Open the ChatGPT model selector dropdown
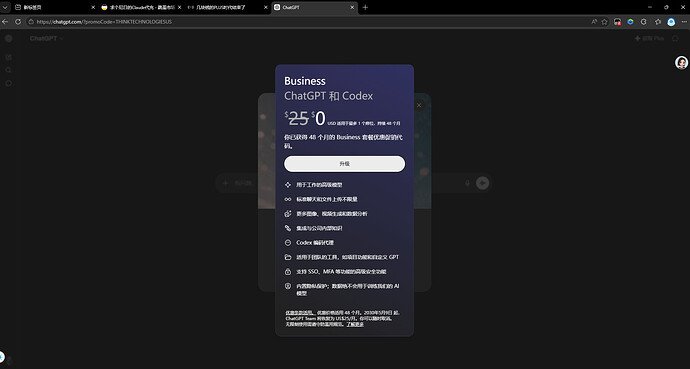The height and width of the screenshot is (369, 690). click(47, 38)
